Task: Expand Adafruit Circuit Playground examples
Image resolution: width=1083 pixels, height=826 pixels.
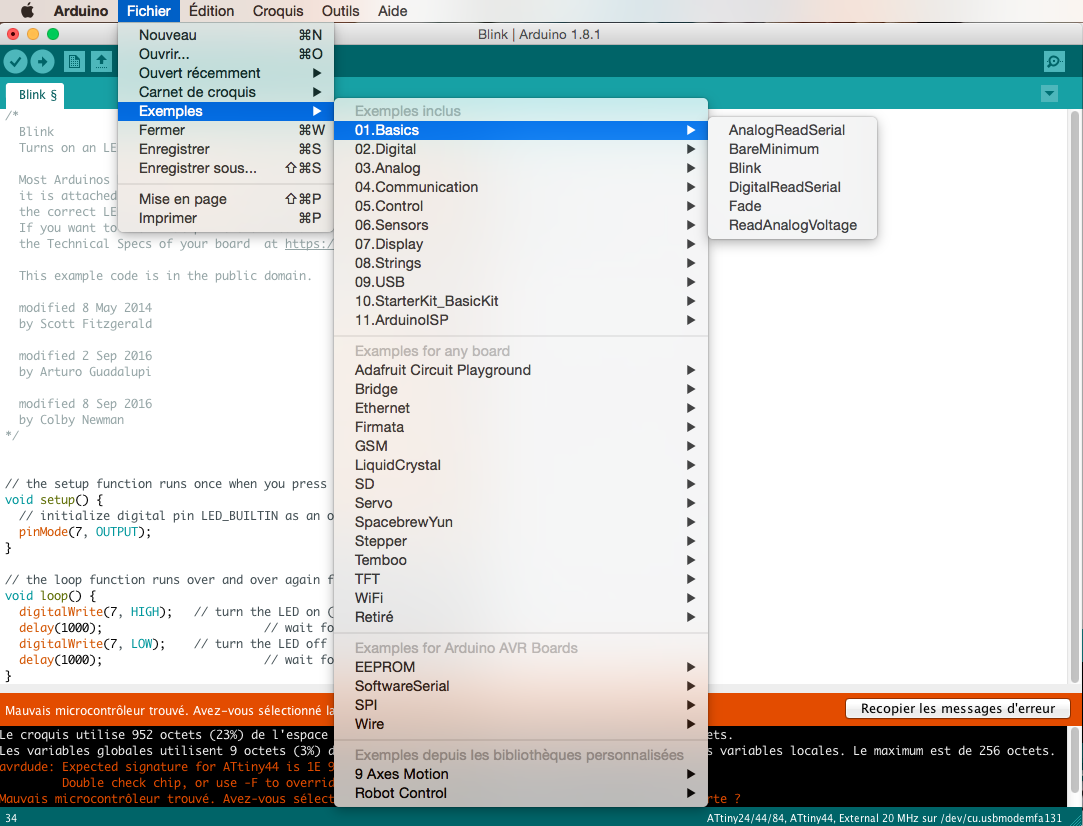Action: pos(521,369)
